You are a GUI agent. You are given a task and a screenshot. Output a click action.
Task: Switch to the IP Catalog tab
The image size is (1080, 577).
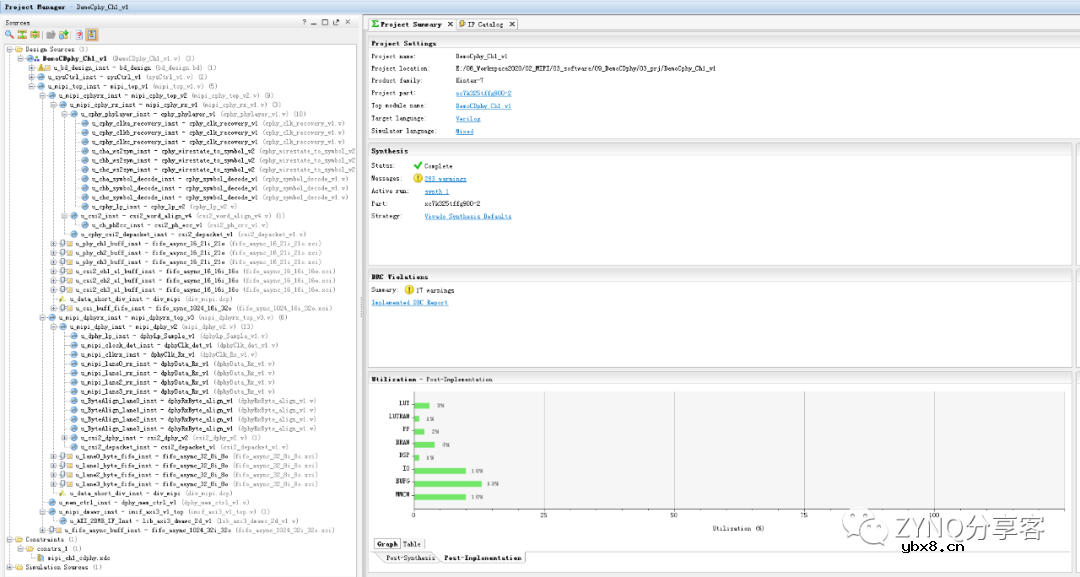pyautogui.click(x=485, y=24)
